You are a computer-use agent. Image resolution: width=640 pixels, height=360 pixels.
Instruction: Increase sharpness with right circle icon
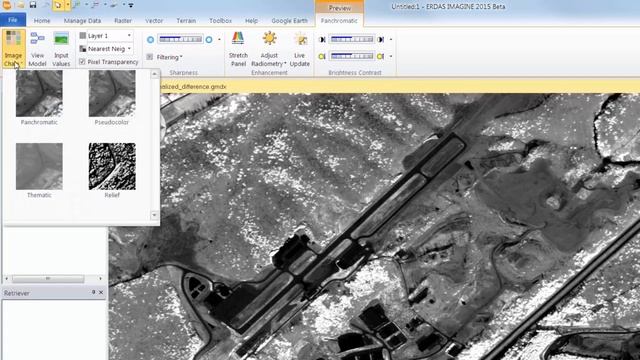click(209, 40)
